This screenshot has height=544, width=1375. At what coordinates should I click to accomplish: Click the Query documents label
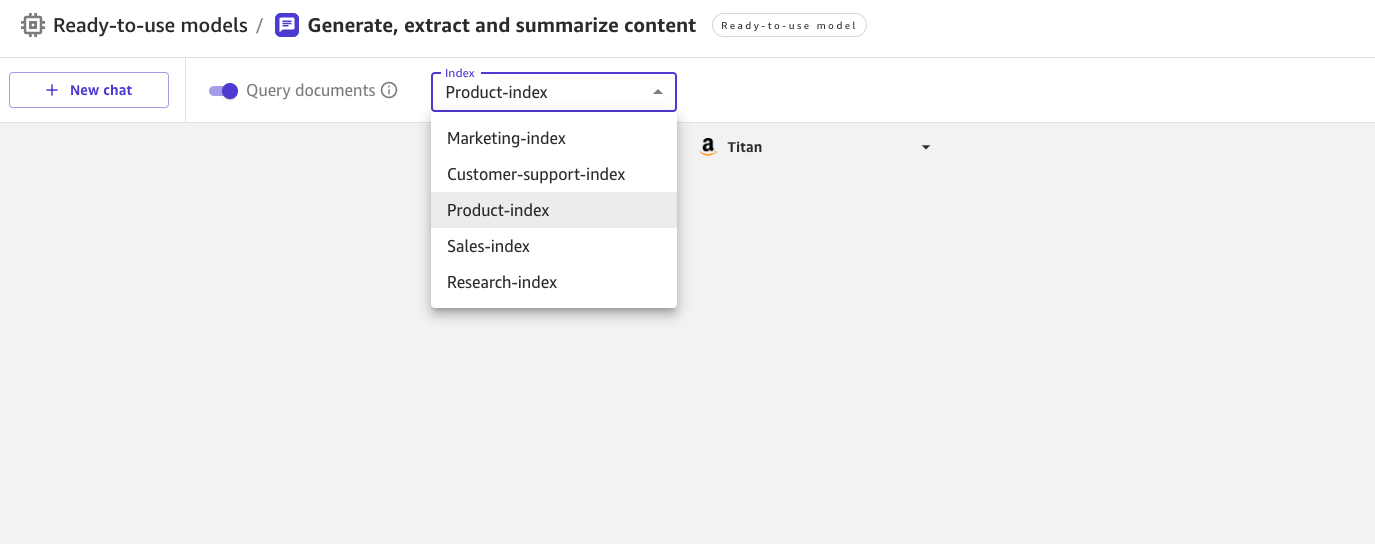click(310, 91)
